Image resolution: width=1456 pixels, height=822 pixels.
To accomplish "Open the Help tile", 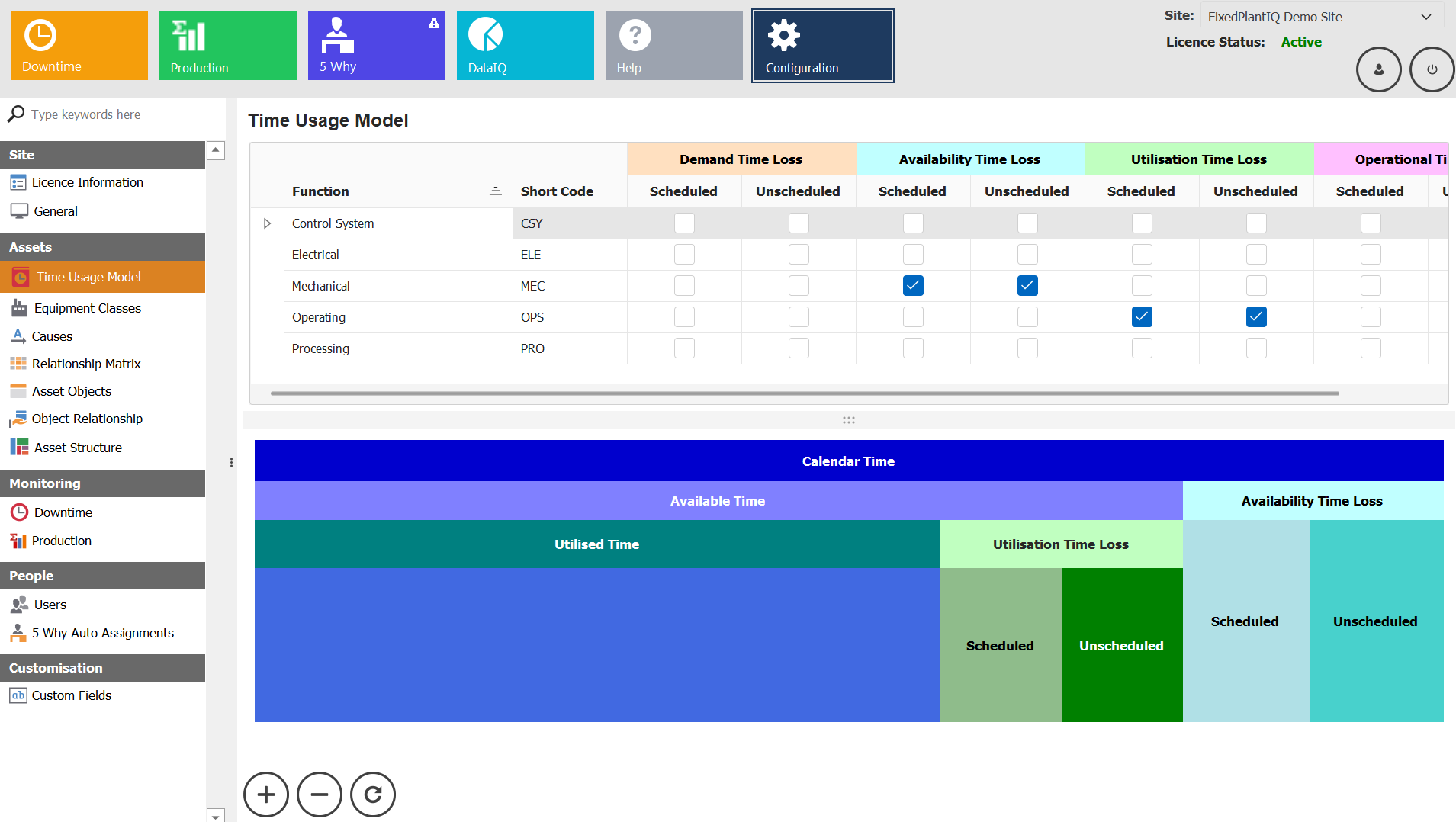I will (674, 46).
